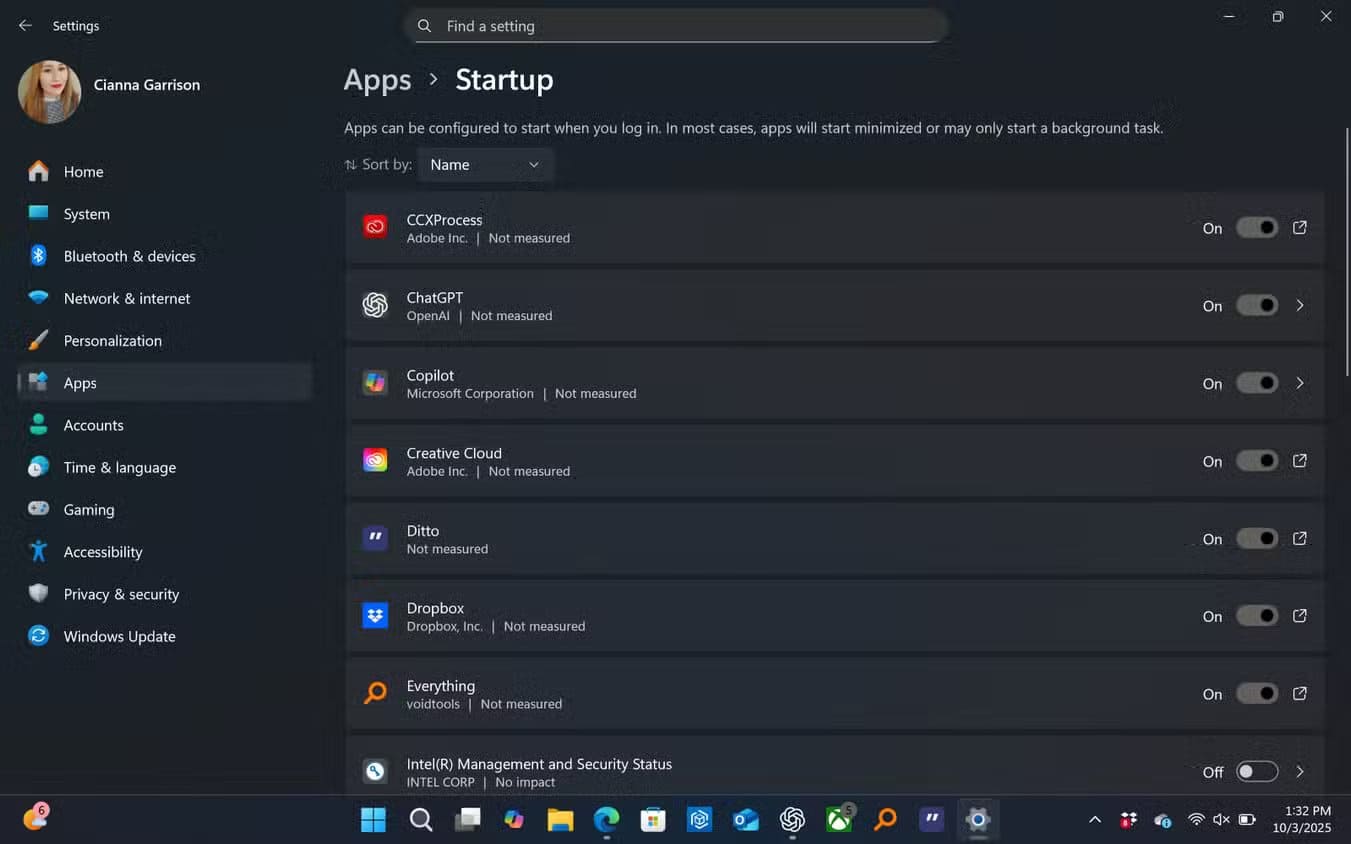Click the "INTEL CORP" publisher text

440,782
